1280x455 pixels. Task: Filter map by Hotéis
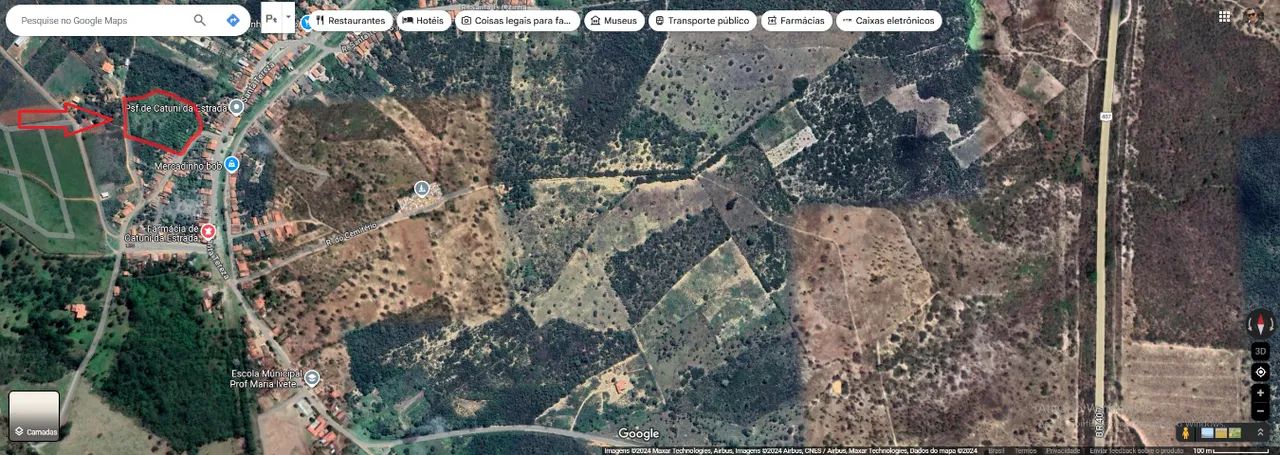pyautogui.click(x=423, y=20)
